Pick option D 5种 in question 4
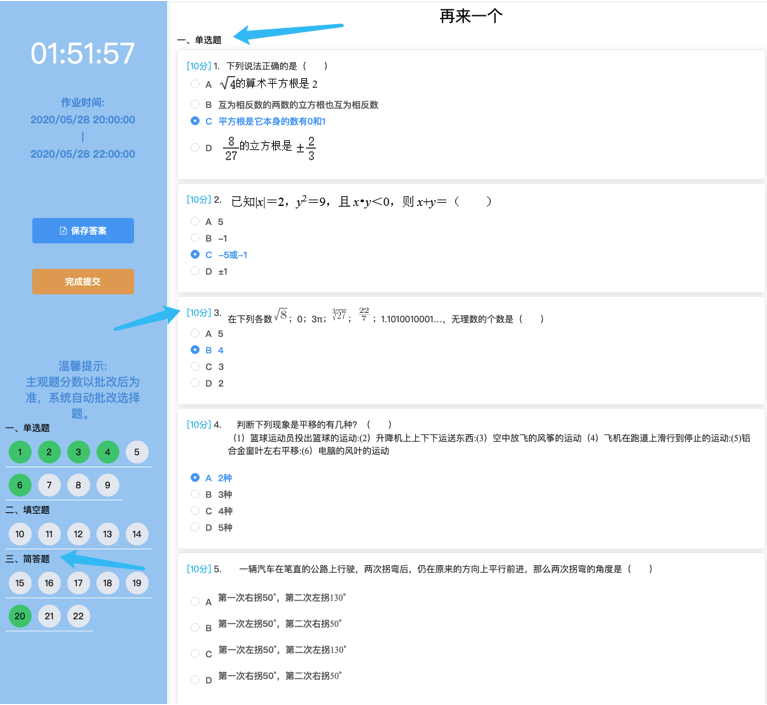767x705 pixels. pos(195,527)
